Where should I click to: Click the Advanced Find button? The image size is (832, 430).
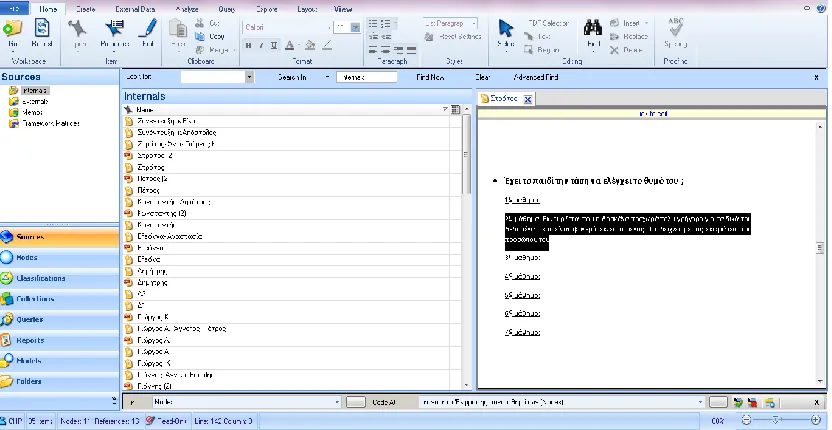536,78
